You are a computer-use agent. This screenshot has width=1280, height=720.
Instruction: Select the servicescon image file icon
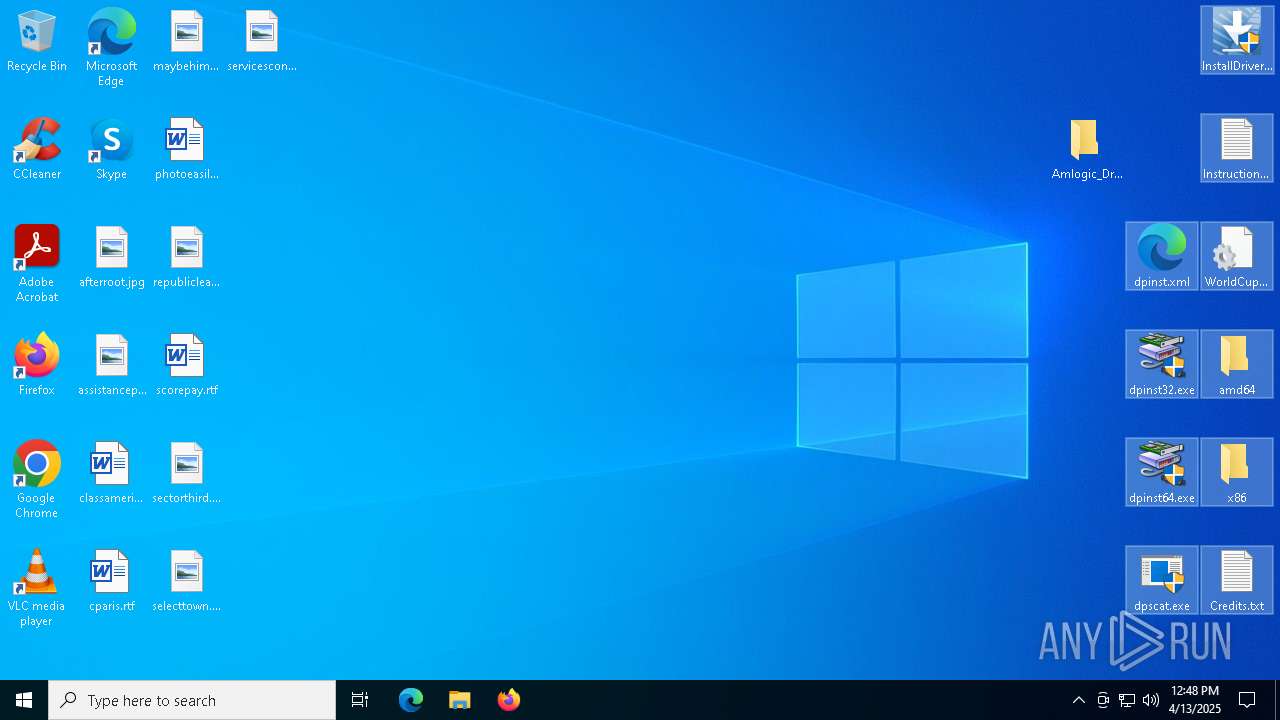click(262, 41)
